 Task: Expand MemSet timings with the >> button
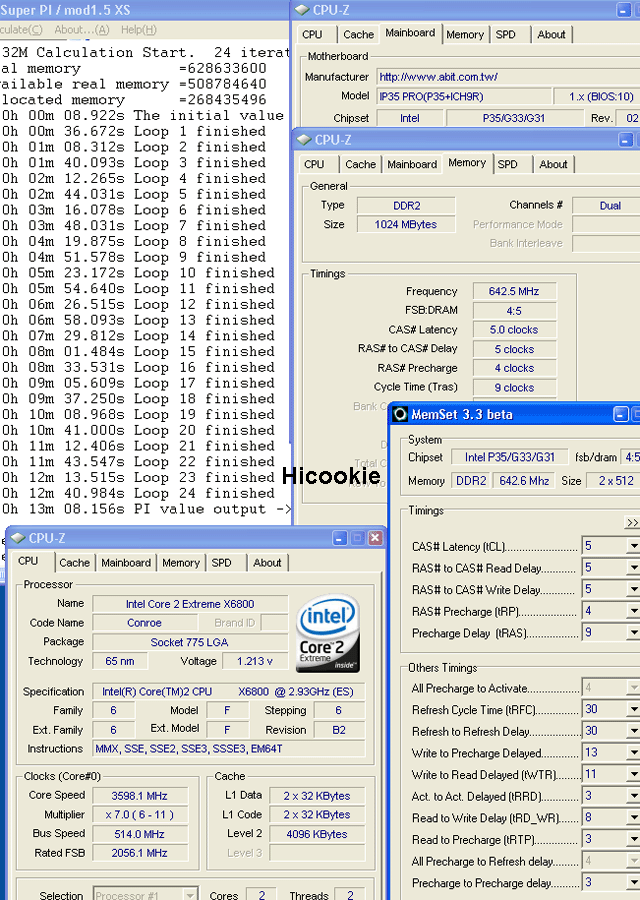(x=632, y=522)
